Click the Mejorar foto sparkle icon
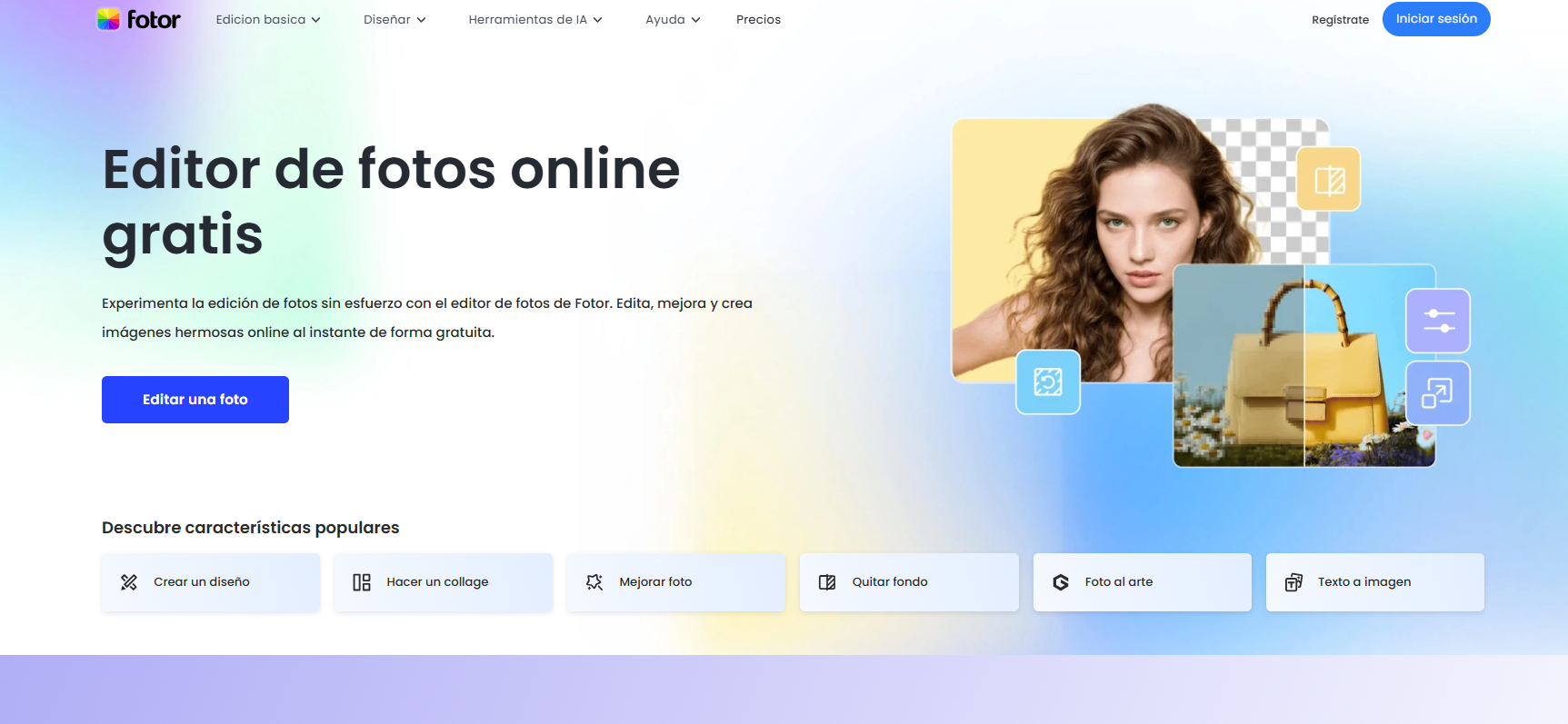 click(594, 582)
